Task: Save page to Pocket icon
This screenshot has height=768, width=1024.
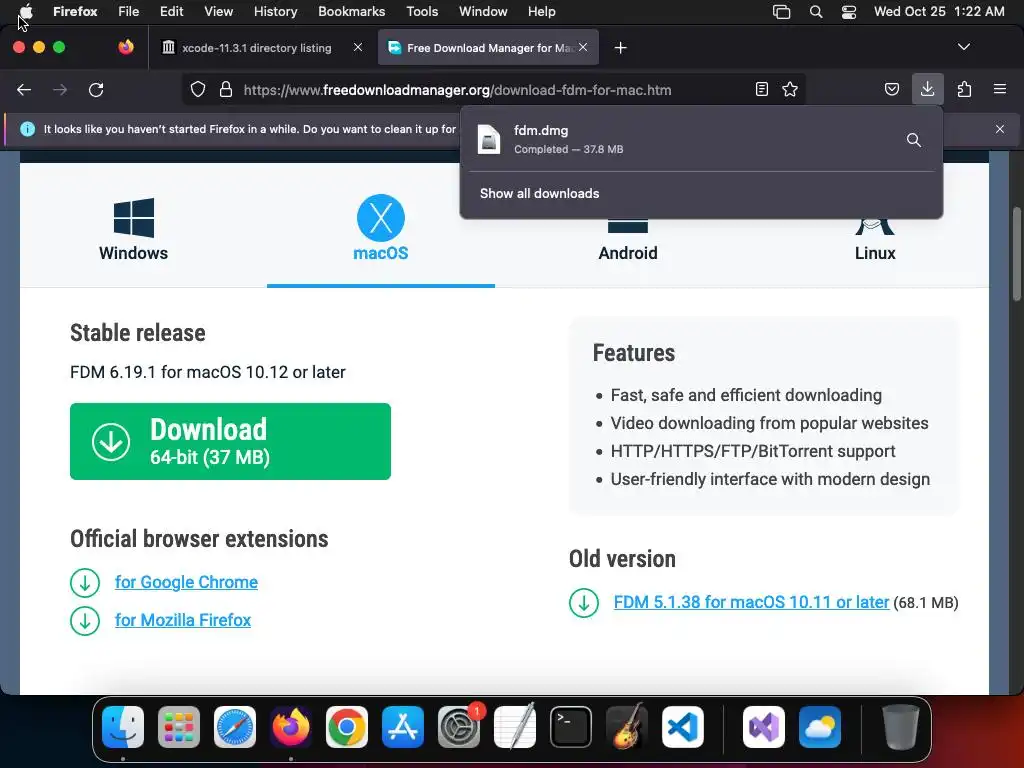Action: coord(891,89)
